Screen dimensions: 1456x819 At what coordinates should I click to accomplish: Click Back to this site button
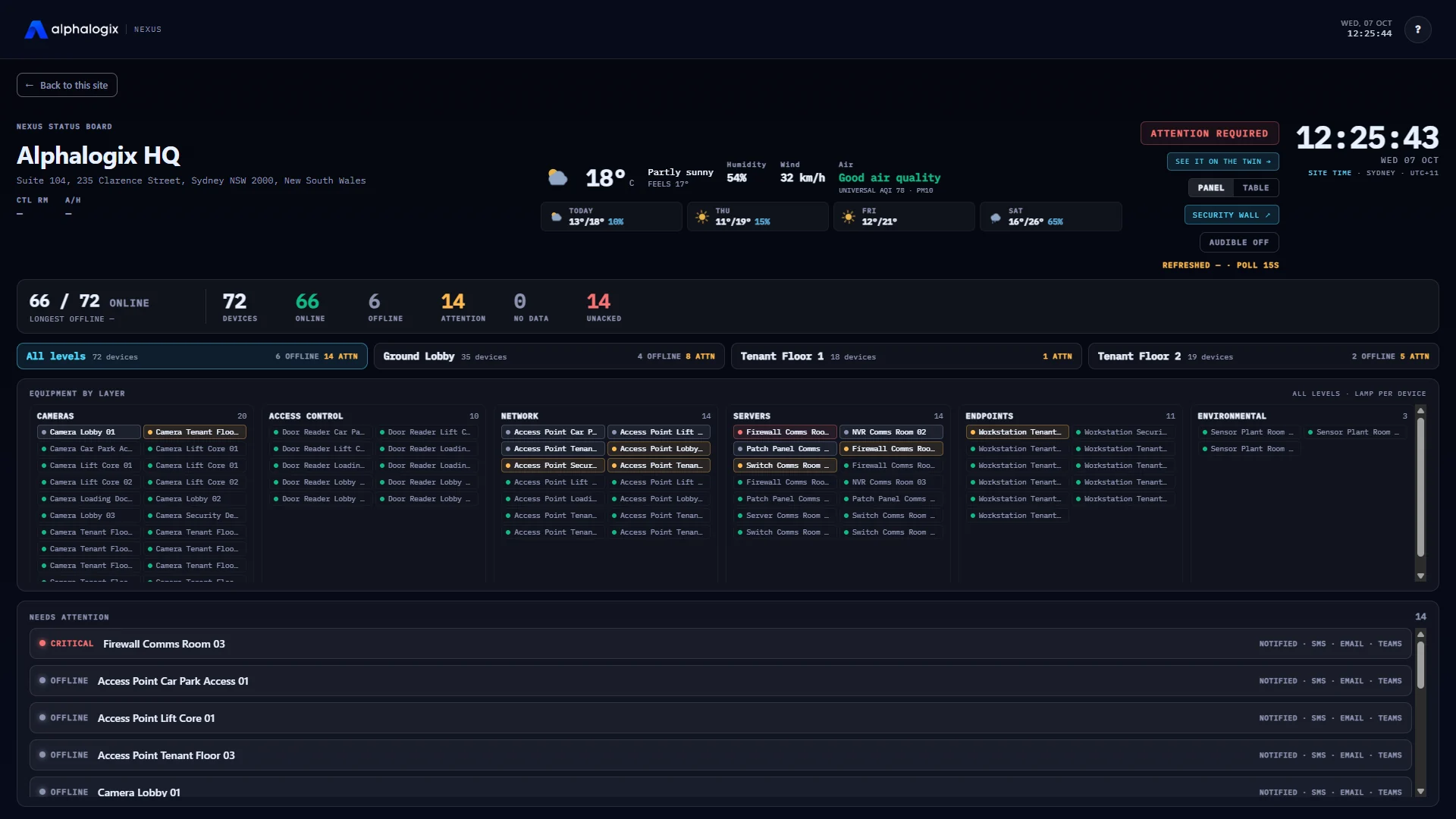coord(67,85)
